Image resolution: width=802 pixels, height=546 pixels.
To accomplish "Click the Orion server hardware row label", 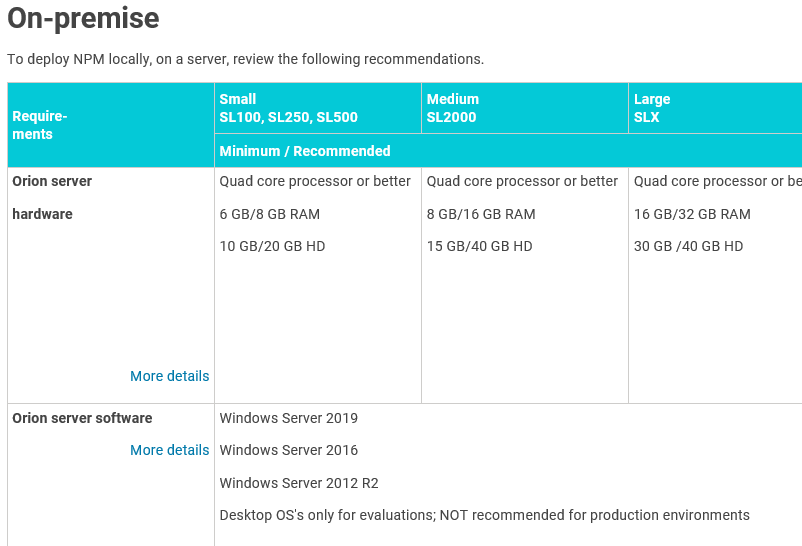I will pyautogui.click(x=52, y=197).
